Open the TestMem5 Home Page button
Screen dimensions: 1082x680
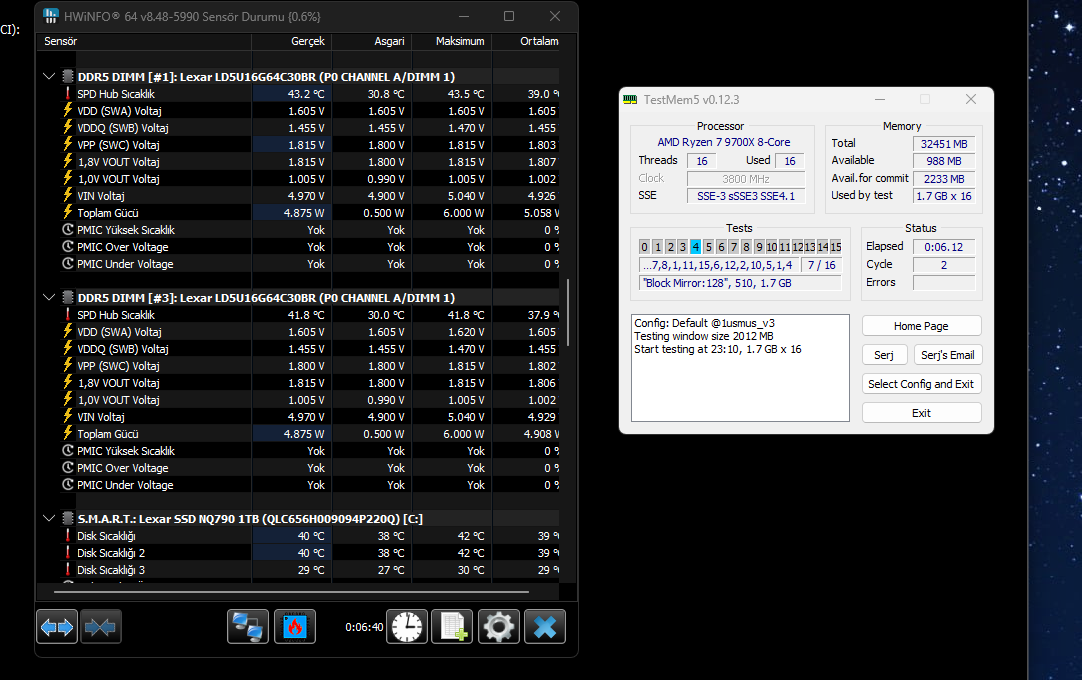coord(921,326)
